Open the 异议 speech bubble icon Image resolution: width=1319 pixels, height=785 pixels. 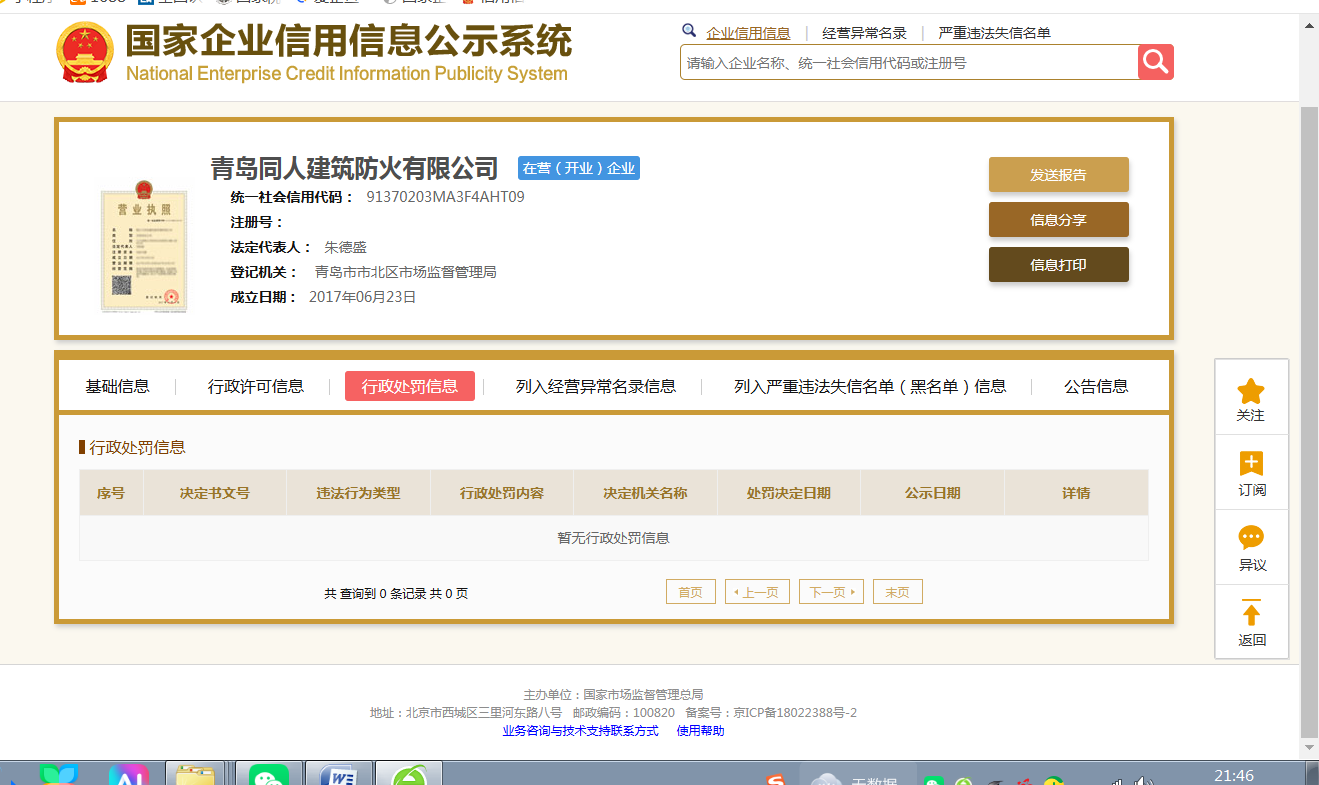(x=1251, y=538)
